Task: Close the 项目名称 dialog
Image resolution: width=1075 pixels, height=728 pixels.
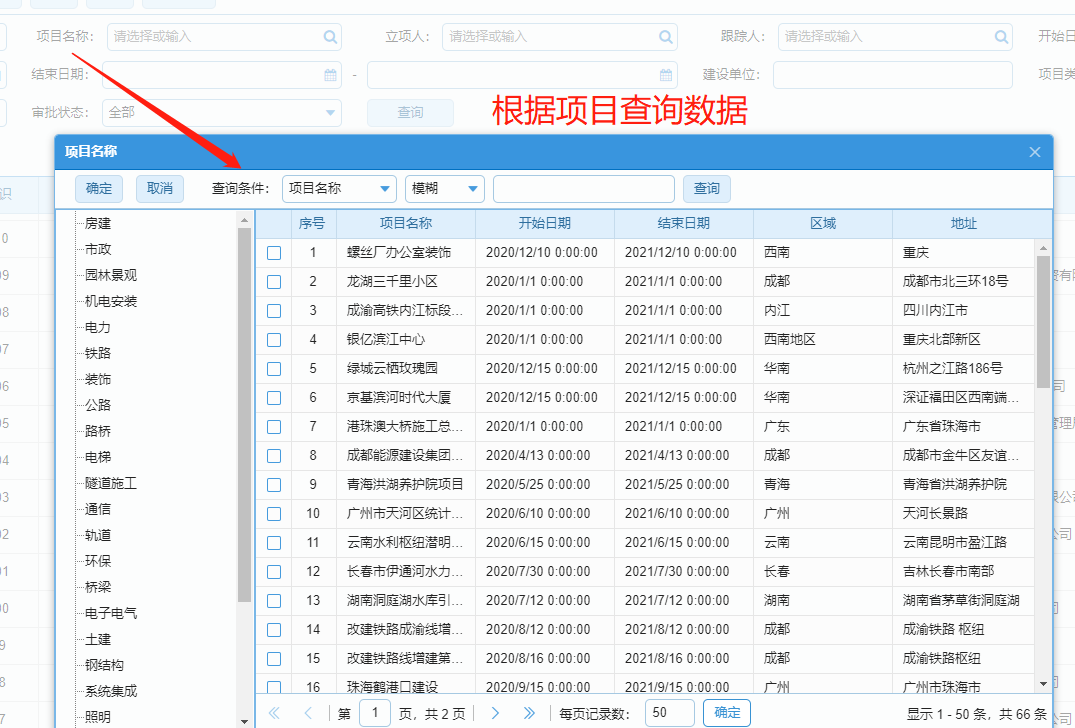Action: coord(1035,152)
